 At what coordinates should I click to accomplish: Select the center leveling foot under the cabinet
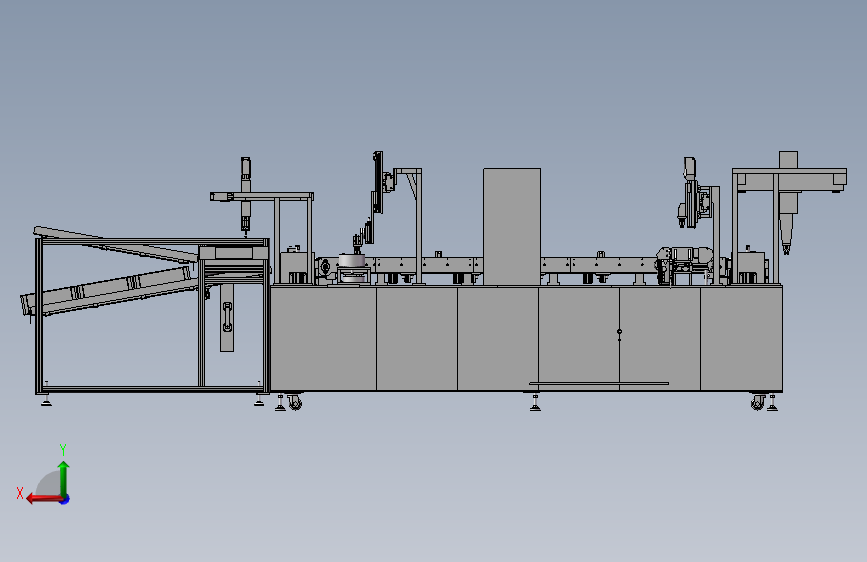pyautogui.click(x=535, y=402)
